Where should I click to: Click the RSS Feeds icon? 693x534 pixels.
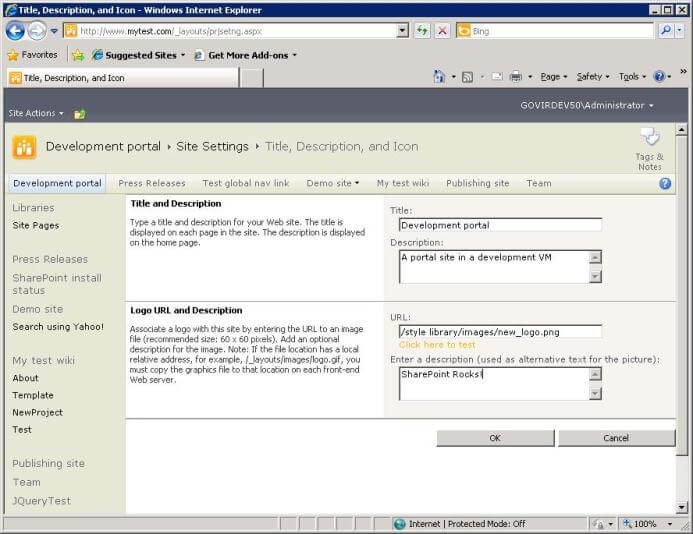(x=467, y=77)
